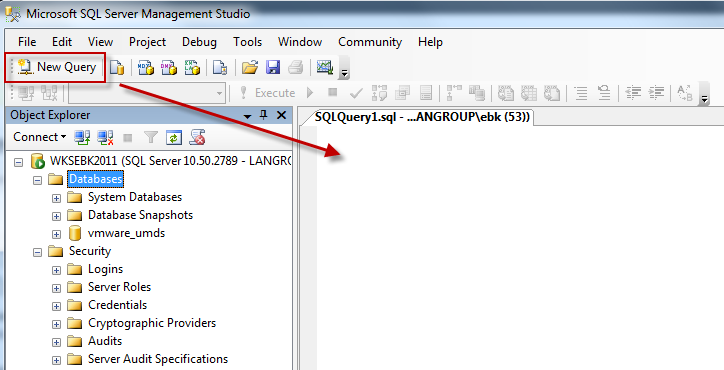The height and width of the screenshot is (370, 724).
Task: Click the Print icon in the toolbar
Action: [x=296, y=67]
